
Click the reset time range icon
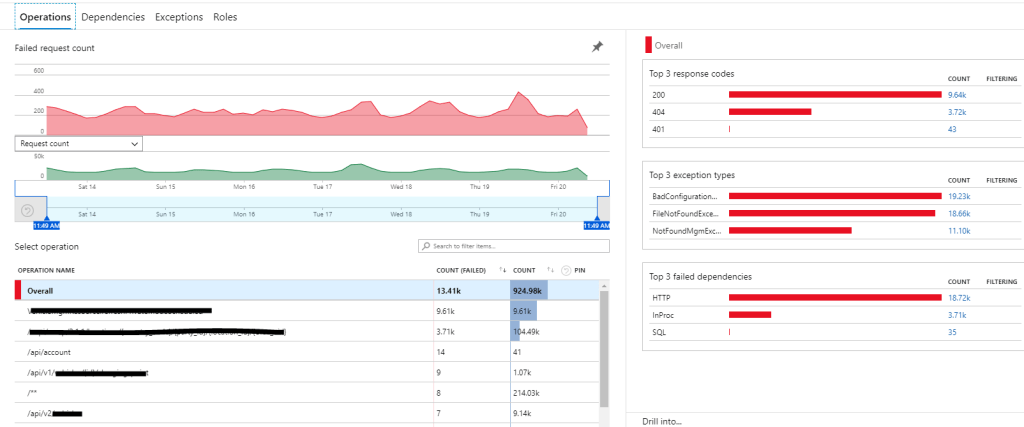pyautogui.click(x=27, y=210)
